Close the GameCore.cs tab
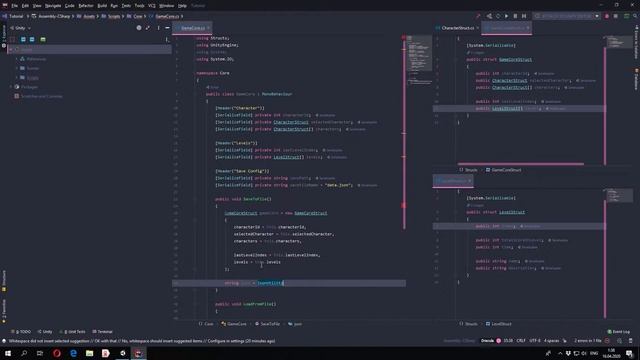The width and height of the screenshot is (640, 360). (x=208, y=28)
